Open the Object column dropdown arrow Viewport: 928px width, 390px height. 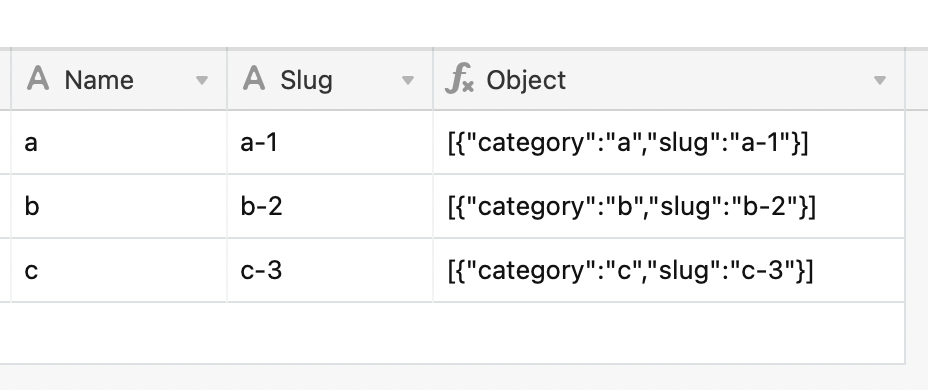pos(879,80)
